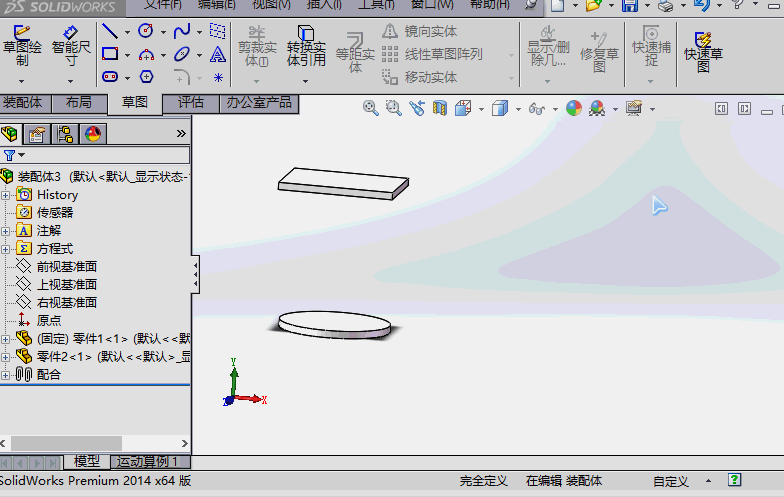Viewport: 784px width, 497px height.
Task: Open the Hide/Show Items dropdown arrow
Action: tap(555, 109)
